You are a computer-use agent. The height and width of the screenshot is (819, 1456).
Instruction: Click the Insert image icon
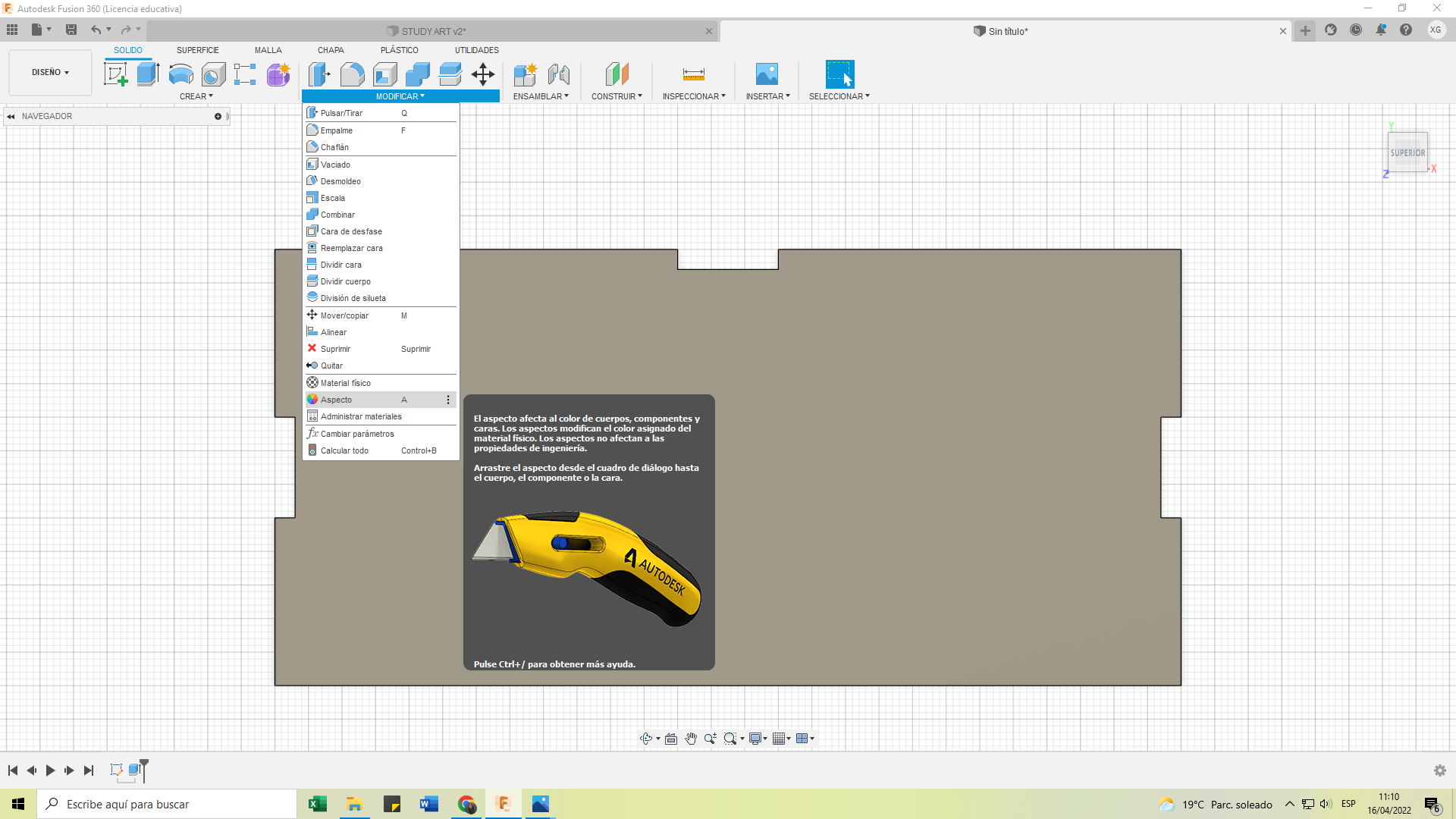pos(767,74)
